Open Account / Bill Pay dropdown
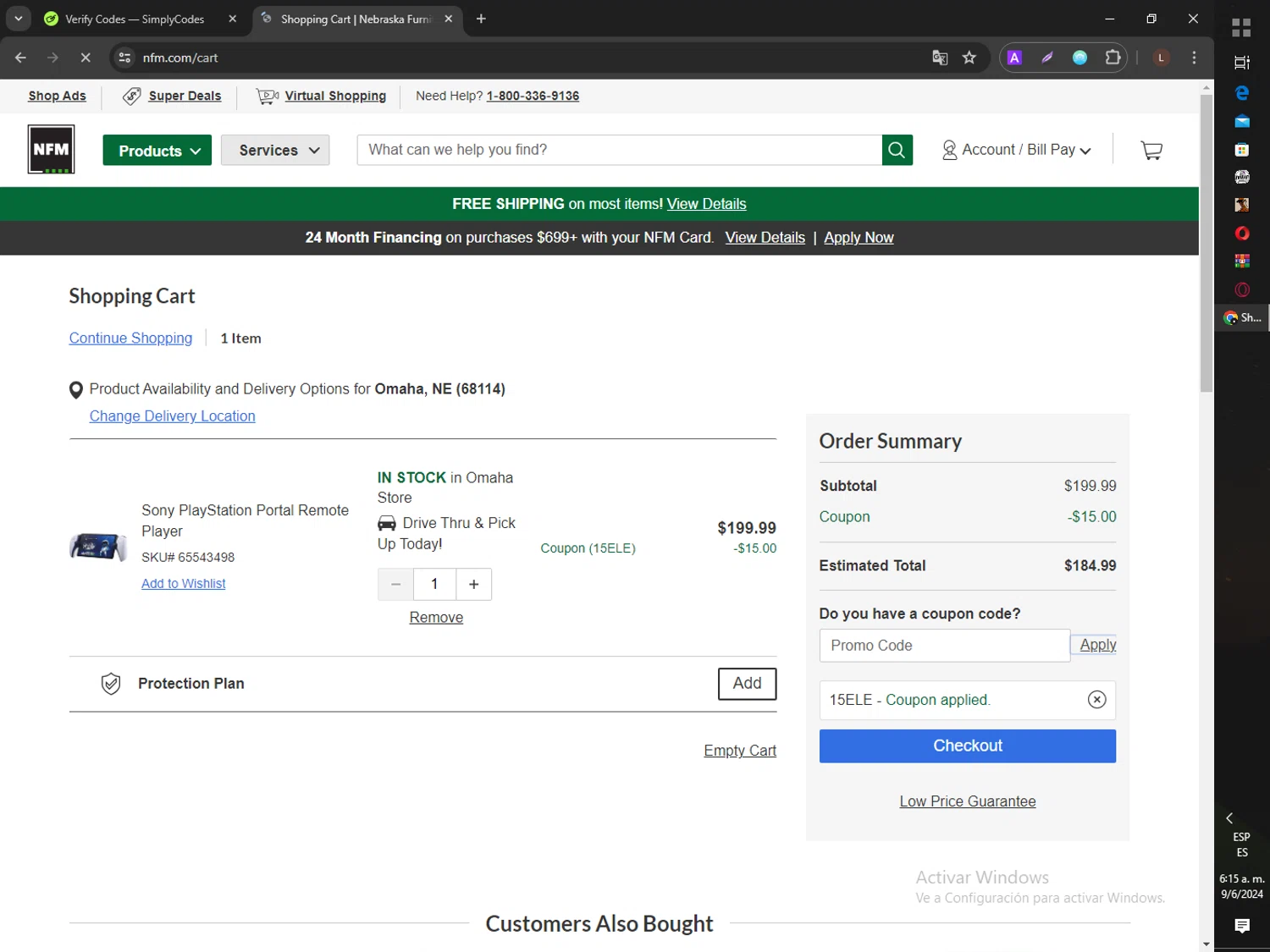This screenshot has height=952, width=1270. coord(1016,150)
